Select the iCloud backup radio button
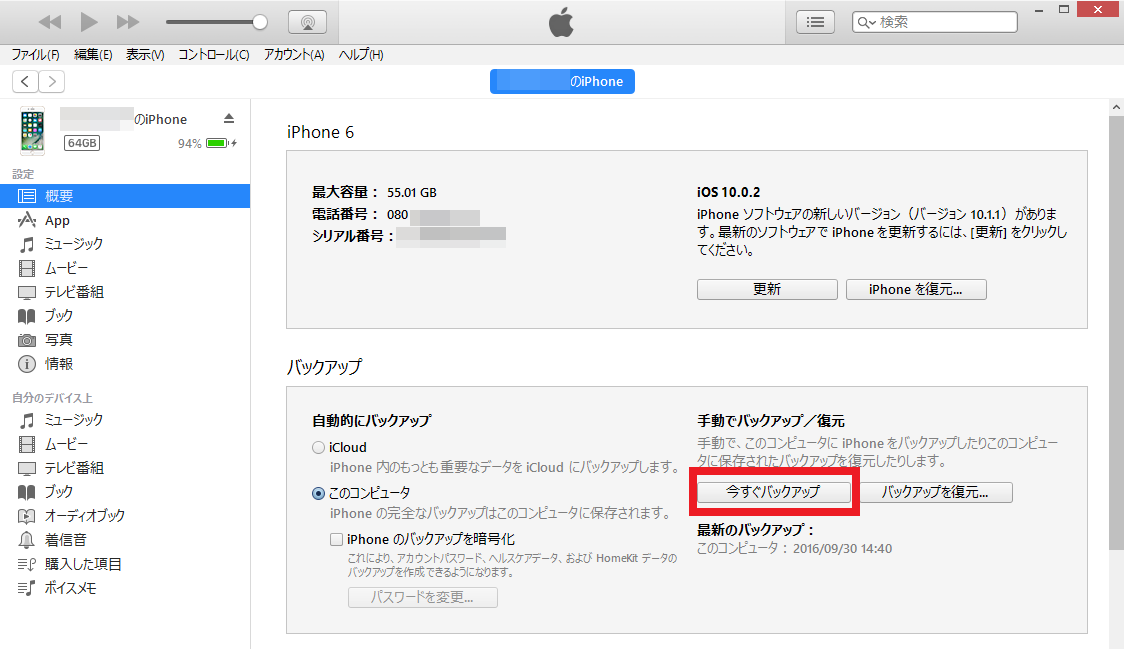Screen dimensions: 1124x649 coord(318,447)
